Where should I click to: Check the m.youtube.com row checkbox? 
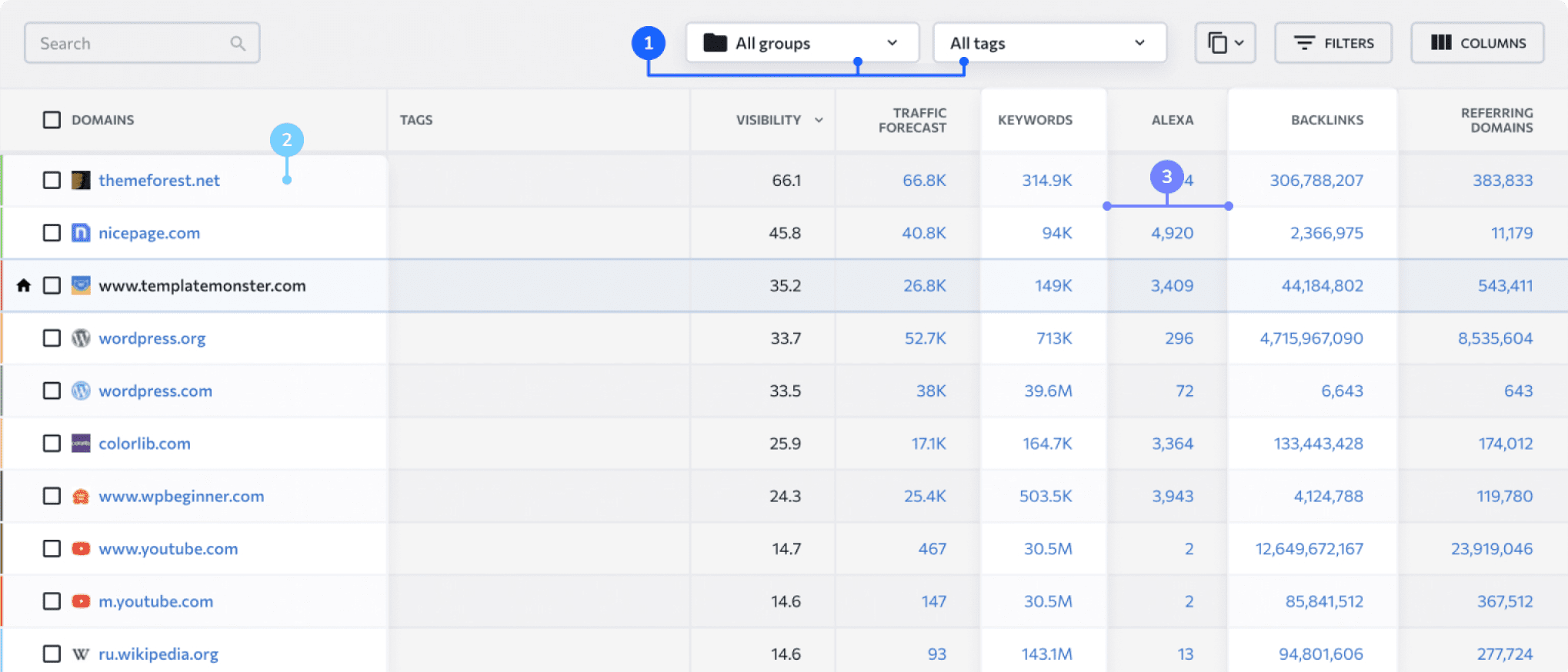tap(52, 601)
